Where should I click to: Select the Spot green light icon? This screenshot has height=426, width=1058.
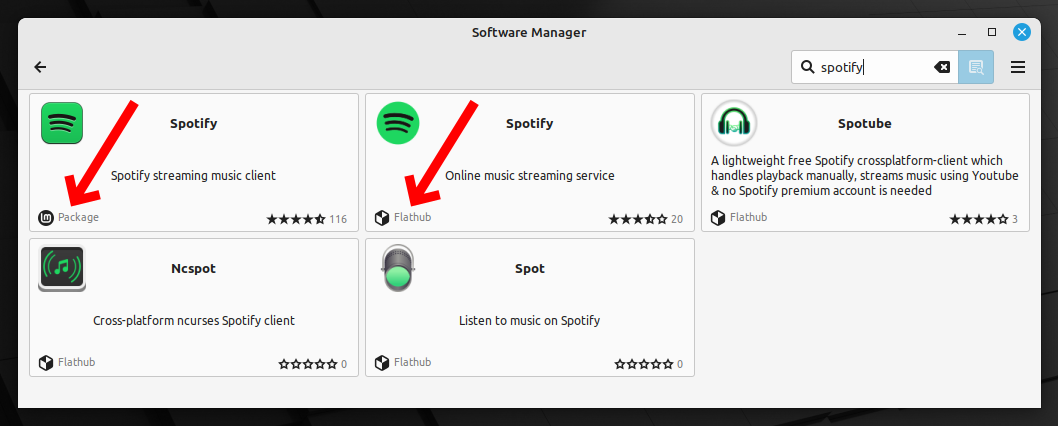click(397, 268)
